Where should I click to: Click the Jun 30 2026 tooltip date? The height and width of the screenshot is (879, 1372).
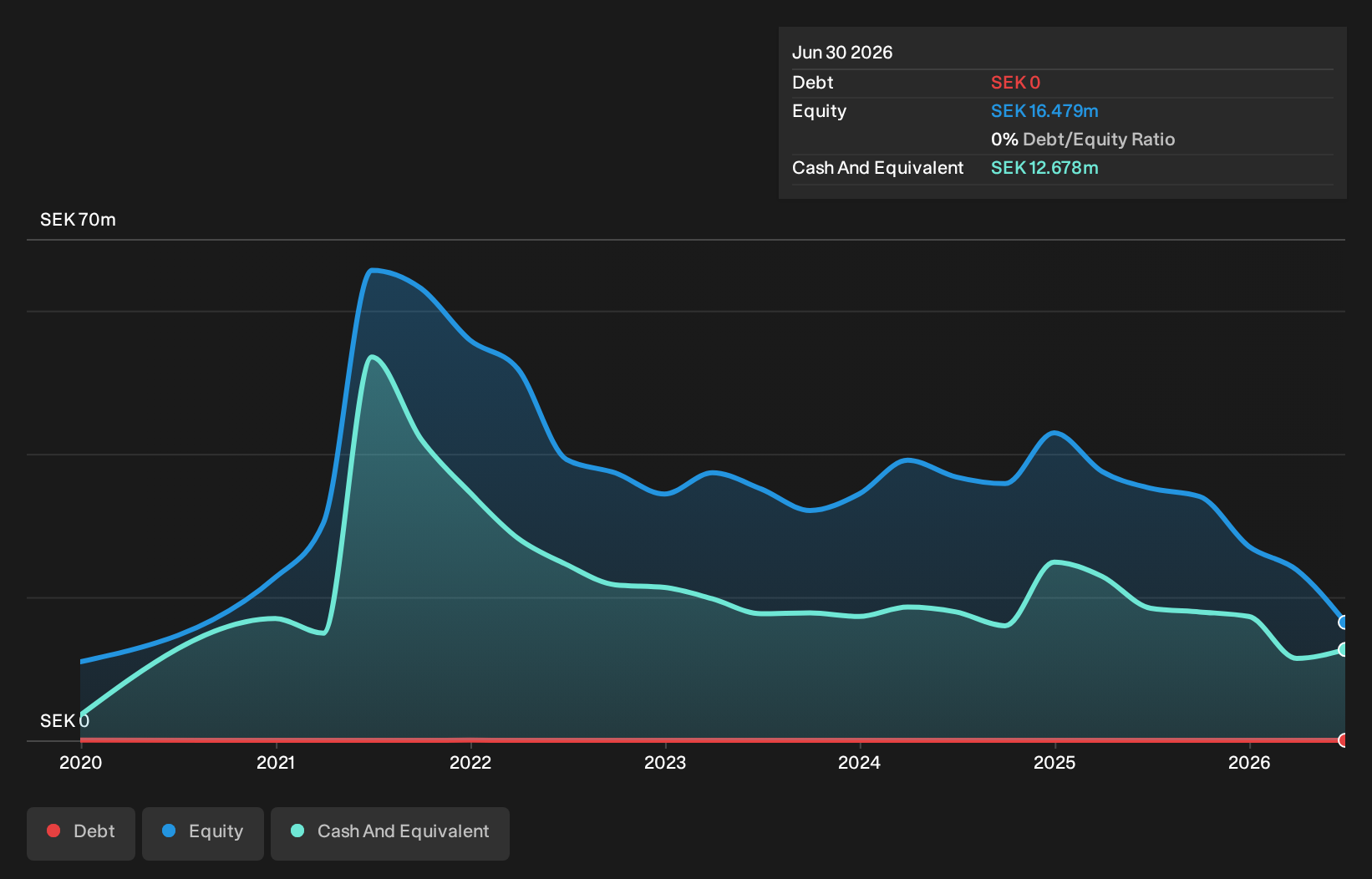coord(842,53)
